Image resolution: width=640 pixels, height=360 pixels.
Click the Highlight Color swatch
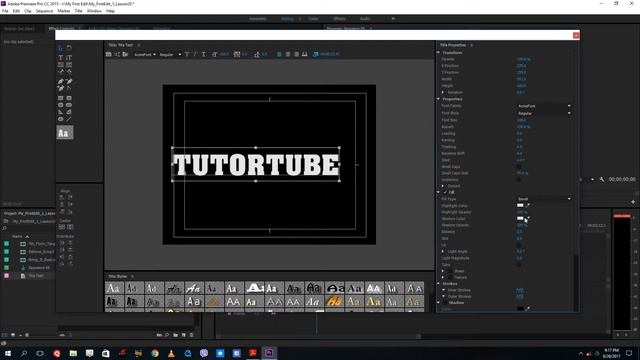[x=520, y=205]
